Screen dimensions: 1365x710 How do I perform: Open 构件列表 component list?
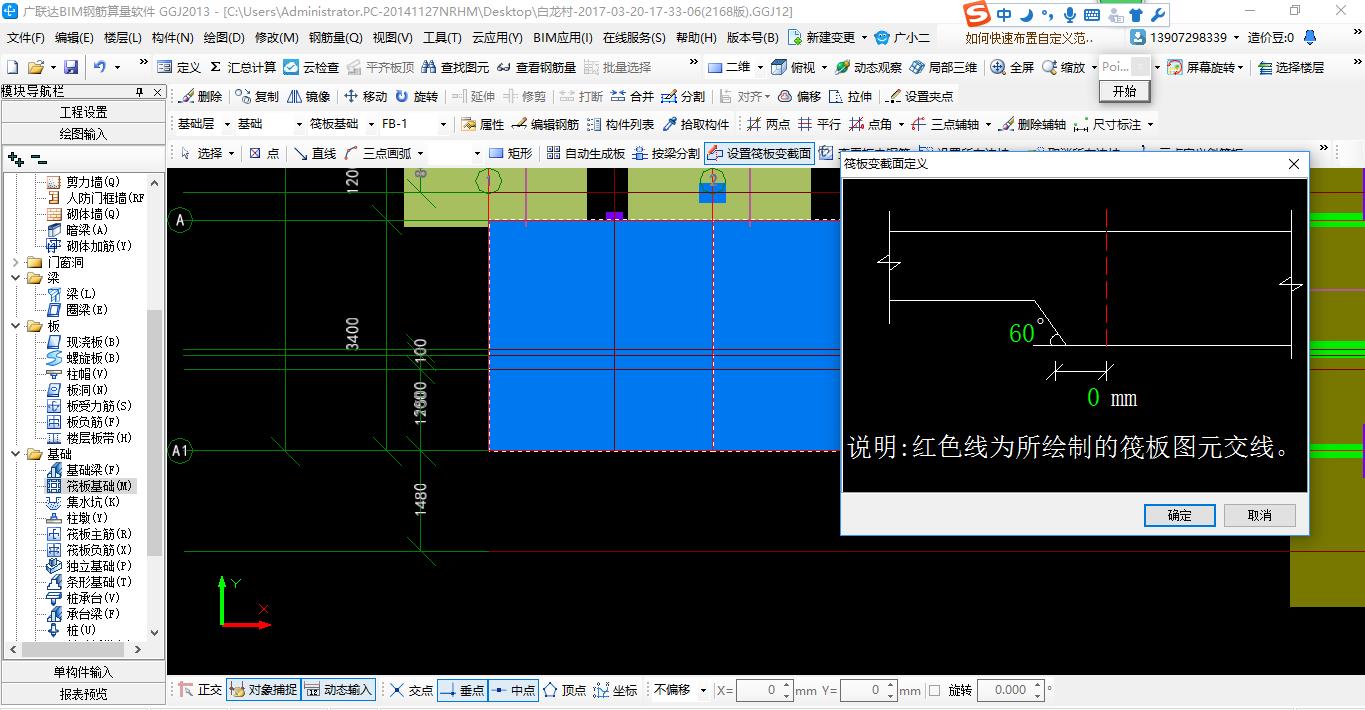pyautogui.click(x=620, y=124)
